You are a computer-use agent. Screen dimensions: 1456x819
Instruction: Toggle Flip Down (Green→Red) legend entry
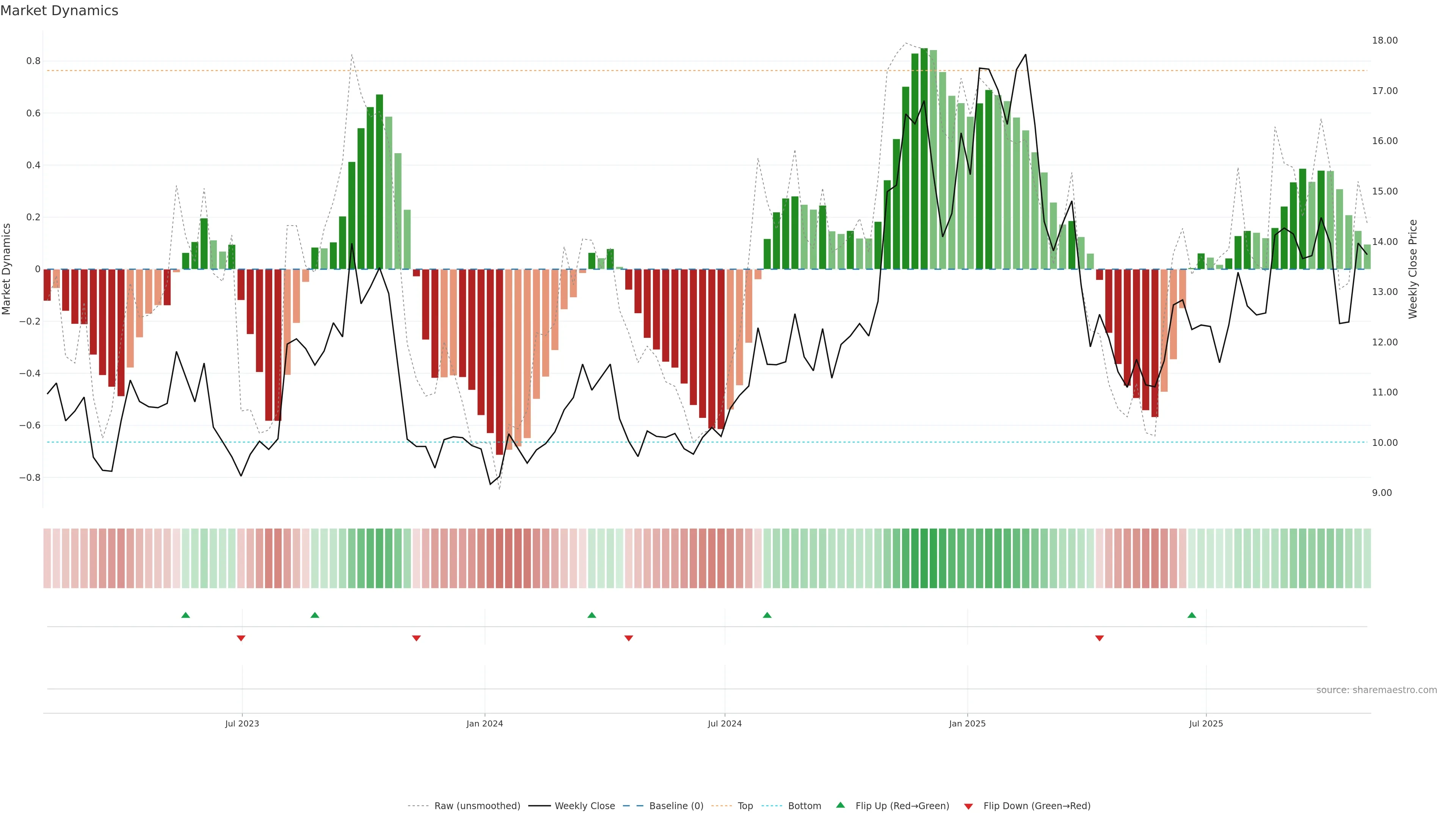(1037, 806)
